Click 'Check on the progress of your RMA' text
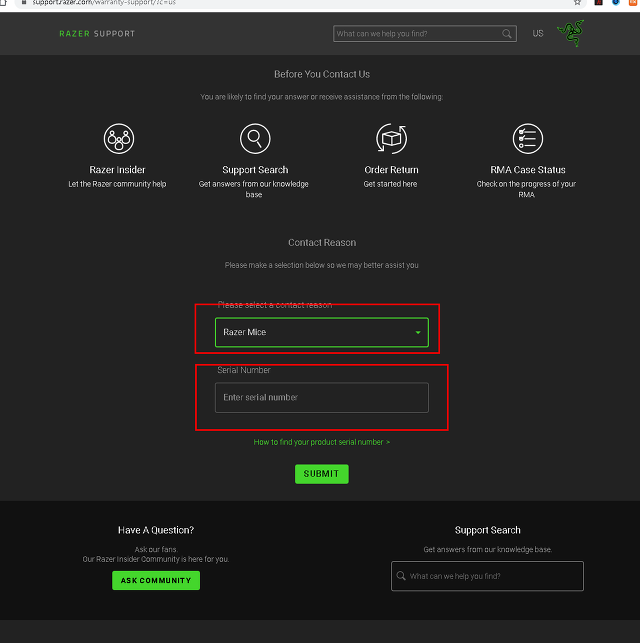This screenshot has width=640, height=643. [526, 189]
